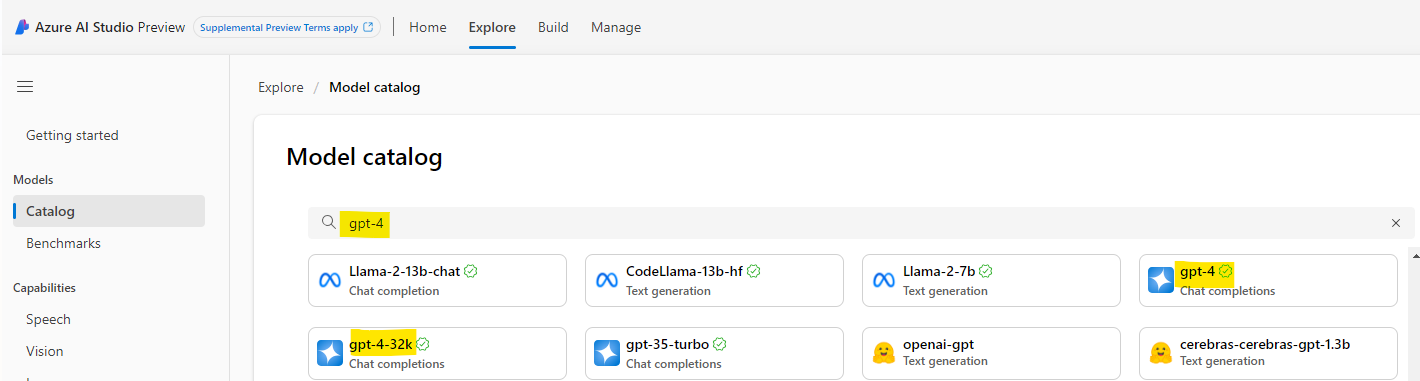Click the Hugging Face icon on openai-gpt card
The width and height of the screenshot is (1420, 381).
[883, 353]
